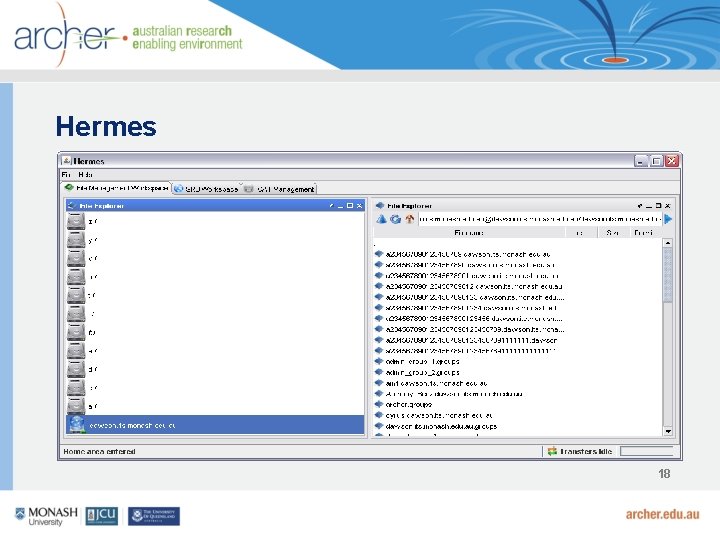Sort by the last column header after Size
Image resolution: width=720 pixels, height=540 pixels.
(644, 233)
